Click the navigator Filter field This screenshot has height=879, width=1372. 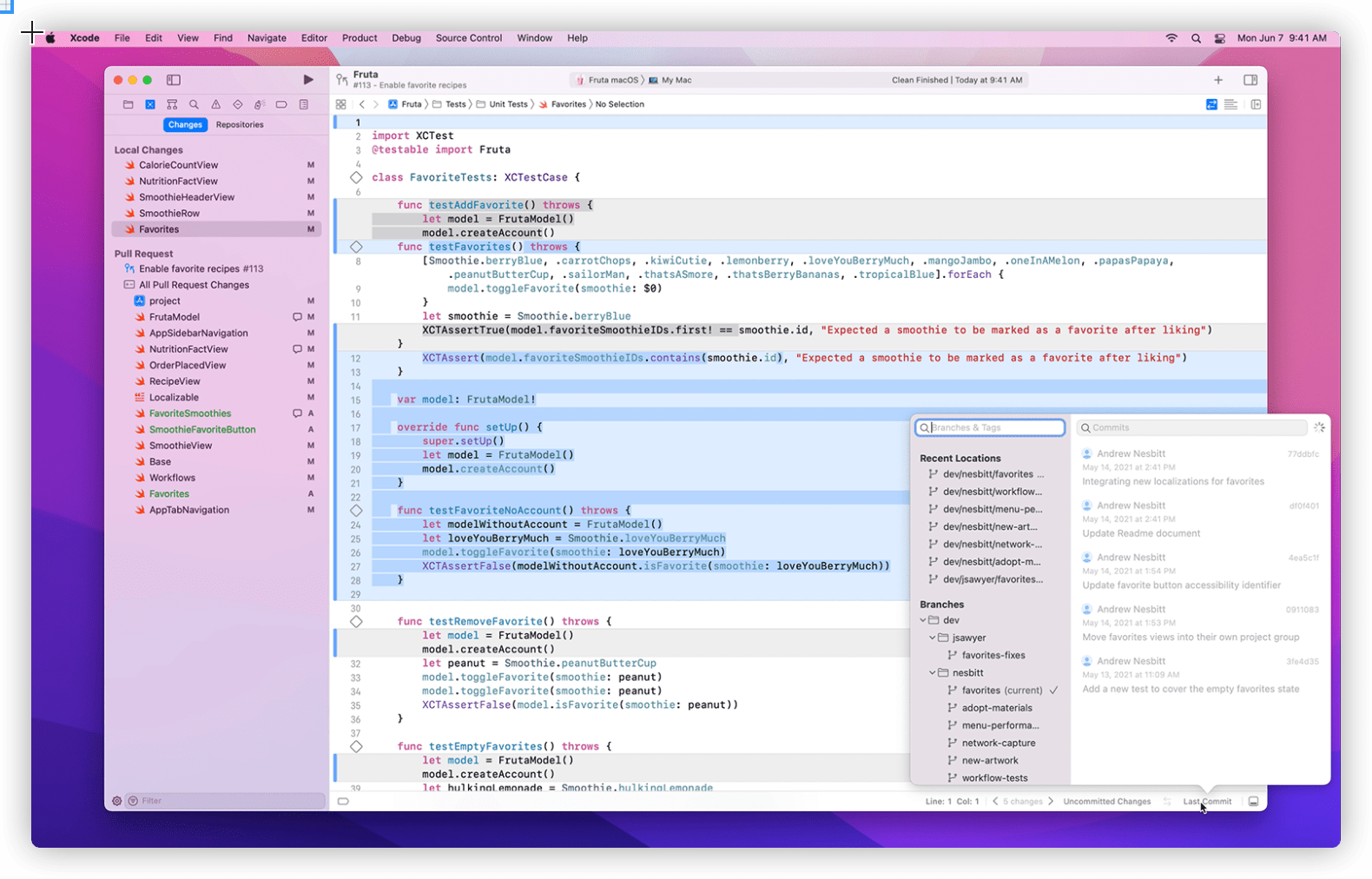[x=226, y=801]
